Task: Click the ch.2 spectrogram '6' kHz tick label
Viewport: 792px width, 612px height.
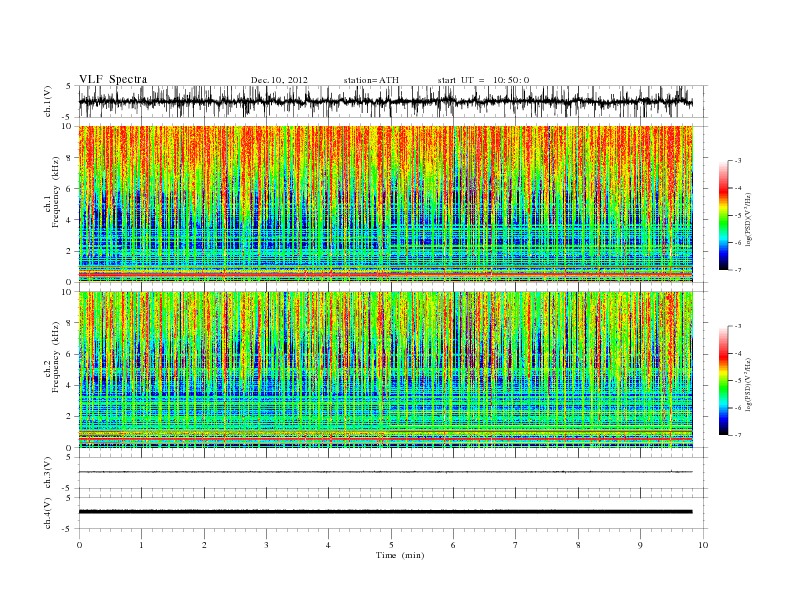Action: (70, 354)
